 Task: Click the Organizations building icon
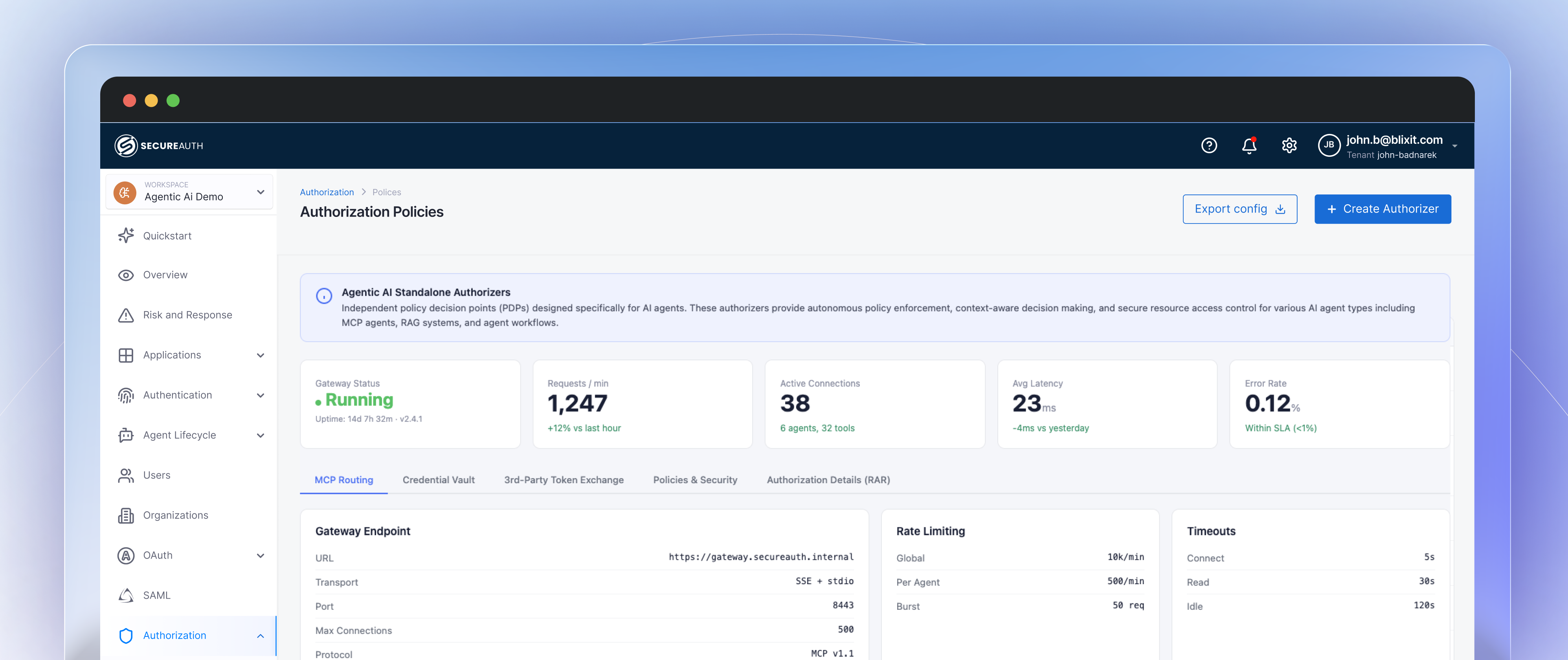click(125, 515)
